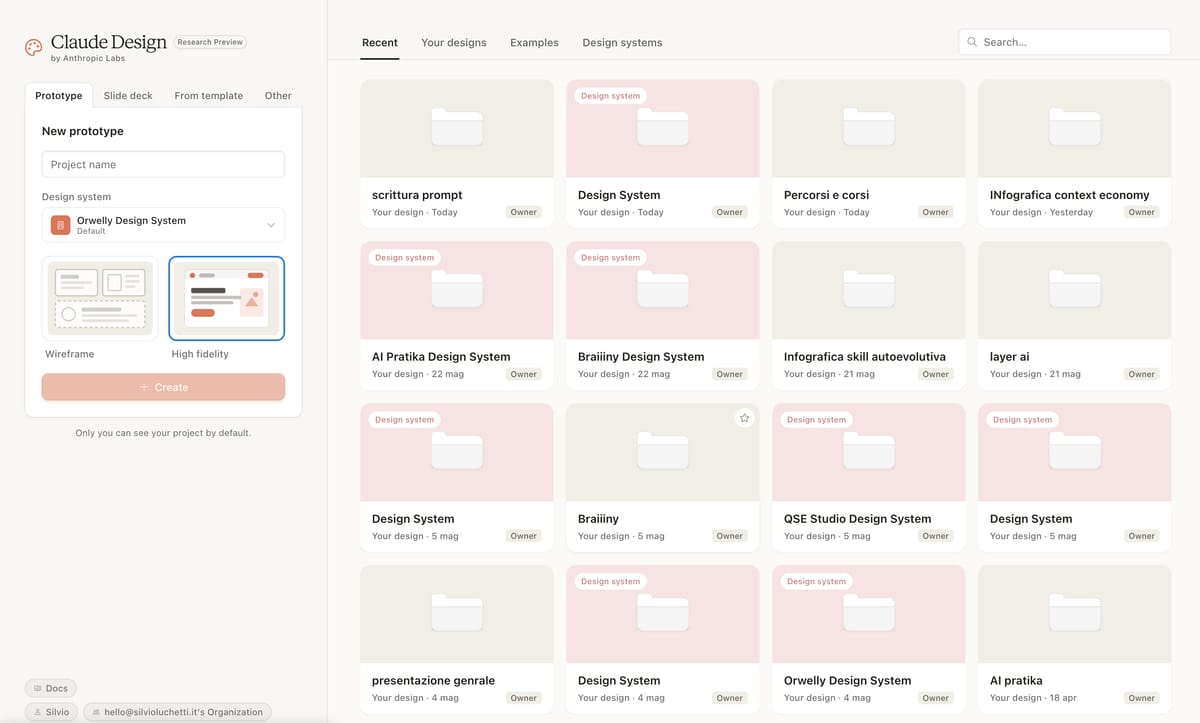Click the Claude Design palette logo icon

[34, 47]
